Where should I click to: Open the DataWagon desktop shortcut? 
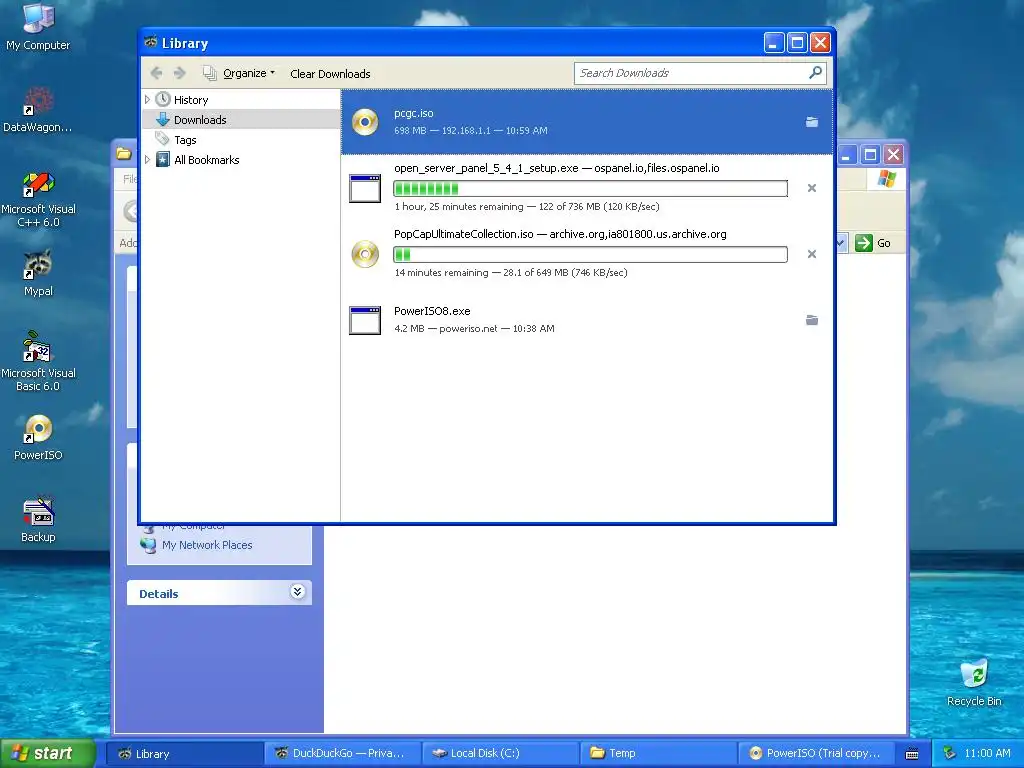pyautogui.click(x=38, y=109)
